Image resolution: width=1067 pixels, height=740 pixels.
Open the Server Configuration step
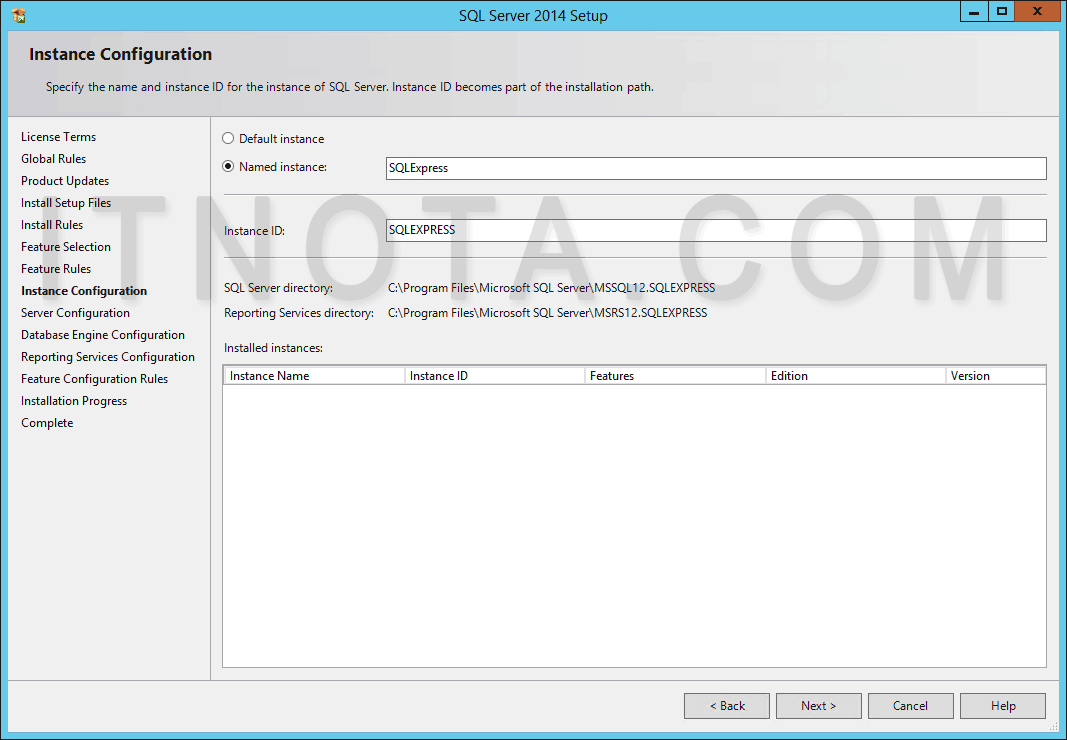click(75, 312)
